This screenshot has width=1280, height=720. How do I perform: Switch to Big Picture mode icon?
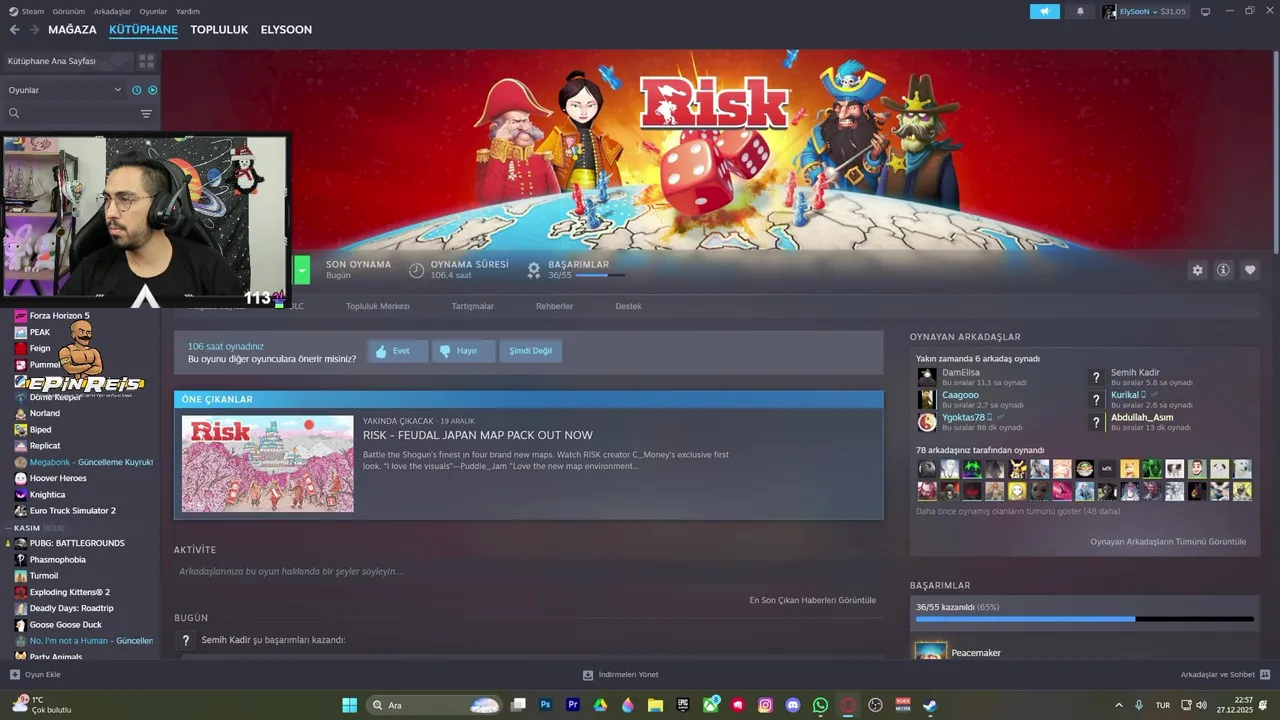tap(1205, 11)
